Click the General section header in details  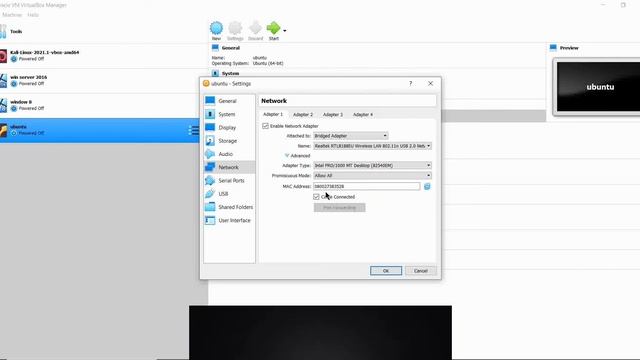tap(231, 48)
